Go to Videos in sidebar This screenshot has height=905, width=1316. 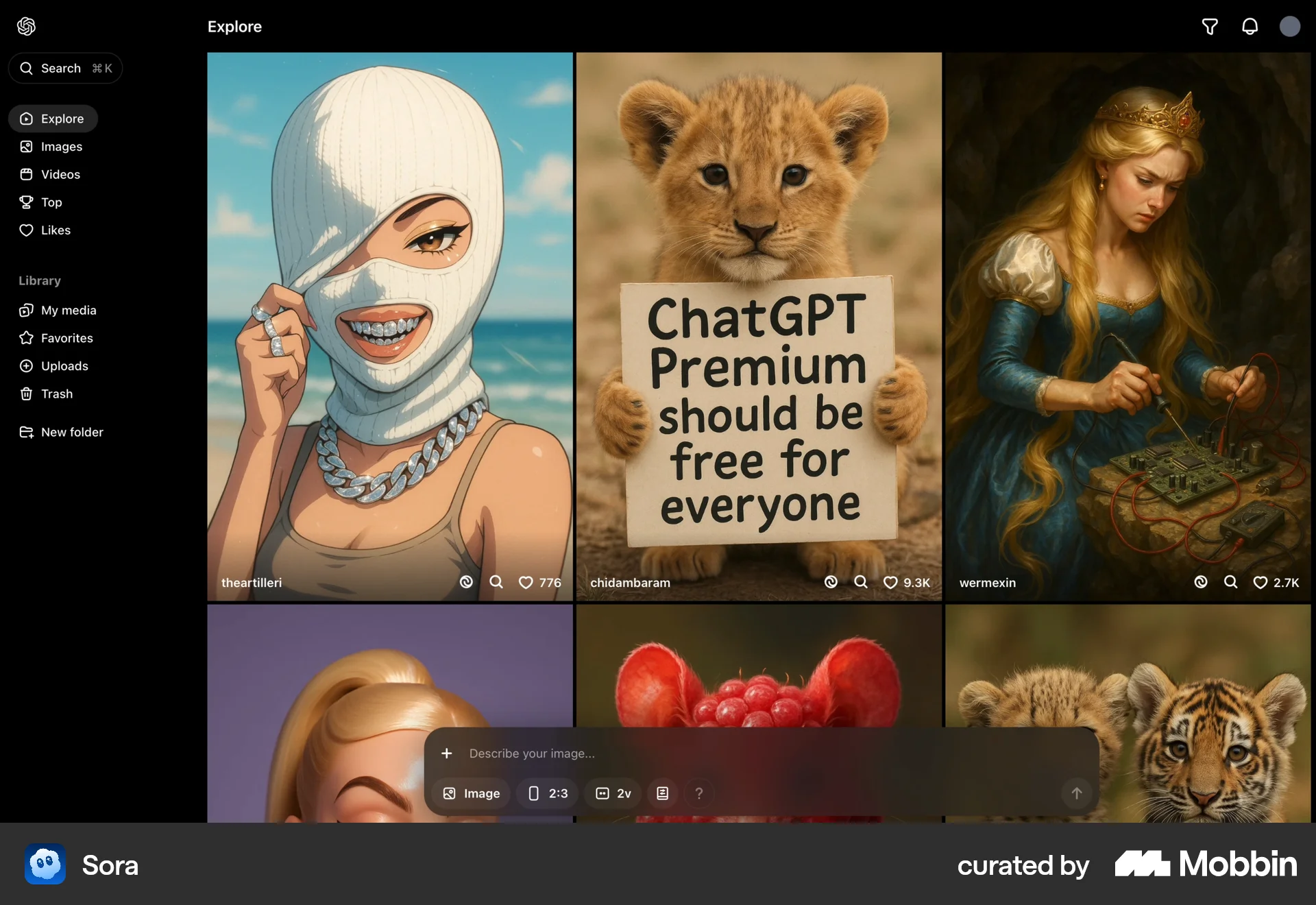[x=60, y=174]
